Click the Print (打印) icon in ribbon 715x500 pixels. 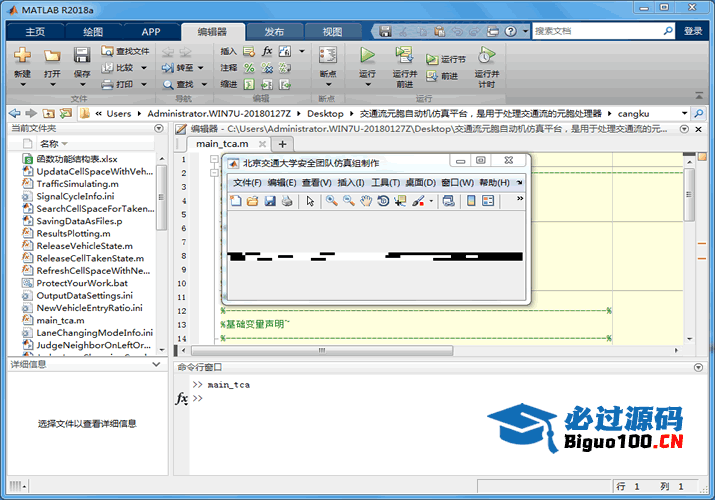coord(107,84)
